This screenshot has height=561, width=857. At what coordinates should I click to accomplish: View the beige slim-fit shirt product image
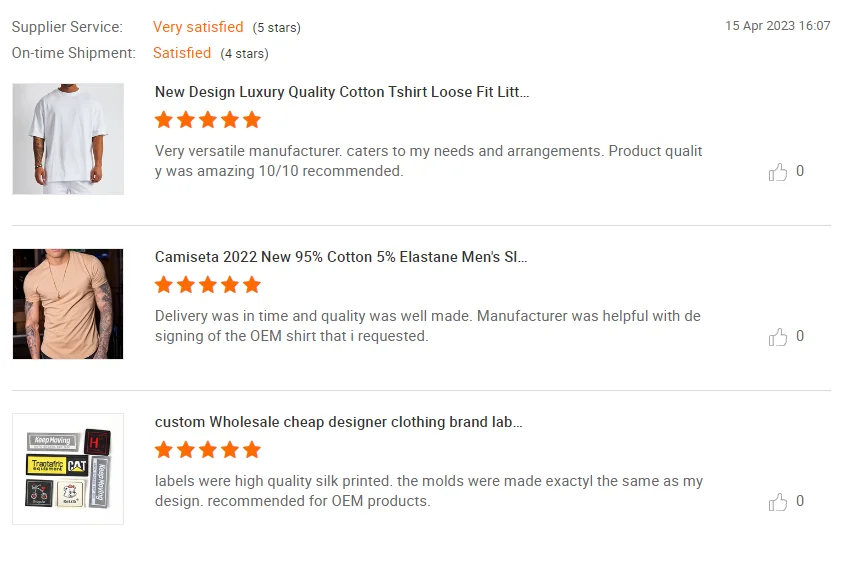tap(68, 304)
